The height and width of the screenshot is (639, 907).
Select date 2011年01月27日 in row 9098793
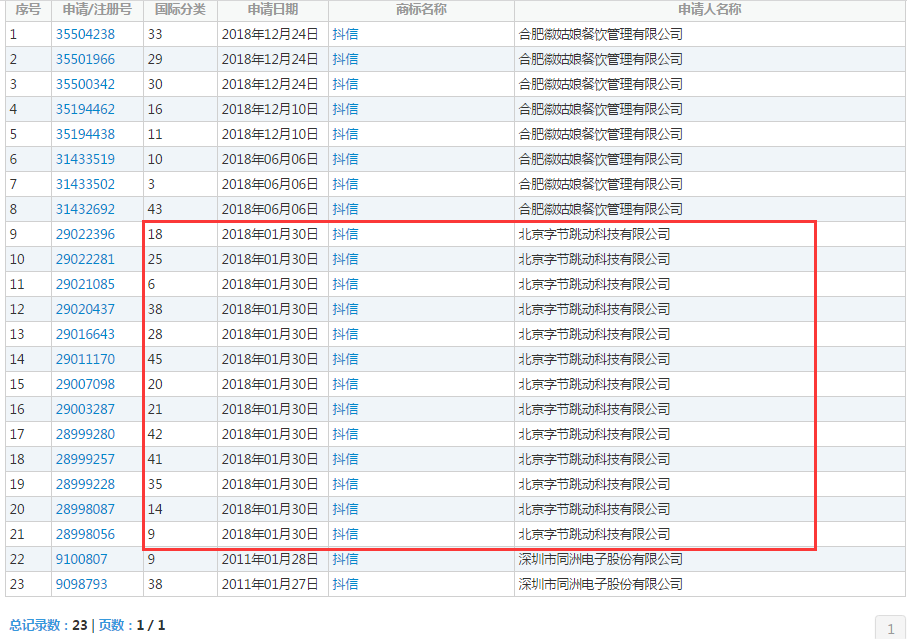[270, 584]
